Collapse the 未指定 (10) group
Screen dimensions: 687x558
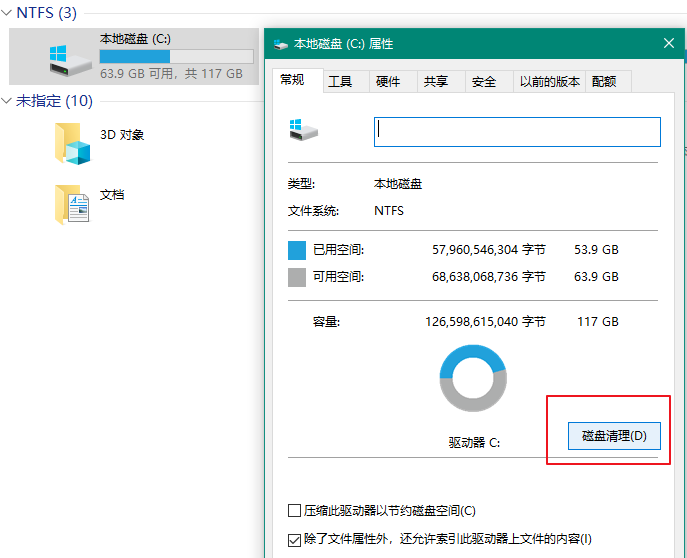point(8,100)
